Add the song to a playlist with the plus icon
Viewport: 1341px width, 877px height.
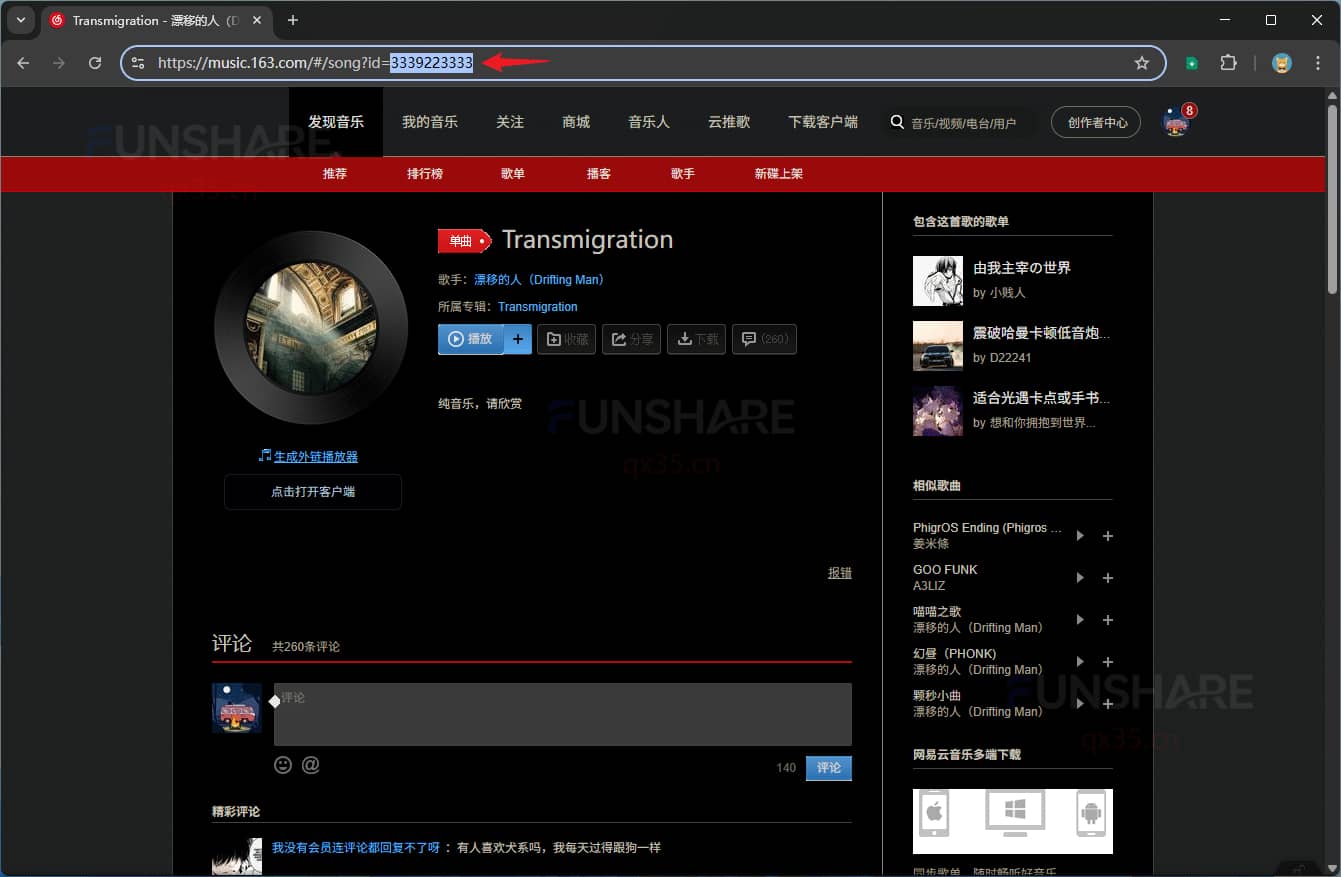[x=517, y=339]
